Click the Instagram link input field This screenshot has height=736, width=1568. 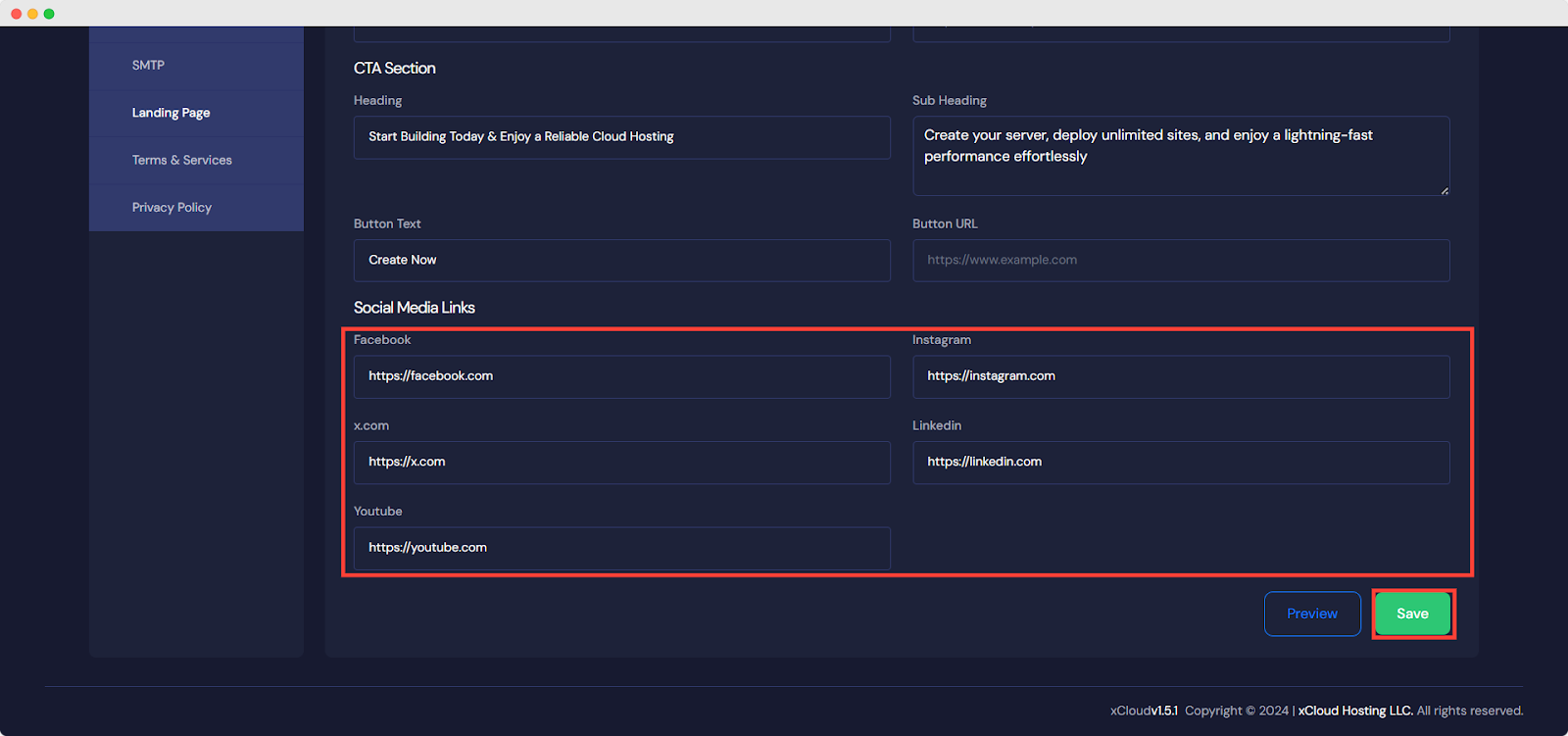click(1181, 376)
